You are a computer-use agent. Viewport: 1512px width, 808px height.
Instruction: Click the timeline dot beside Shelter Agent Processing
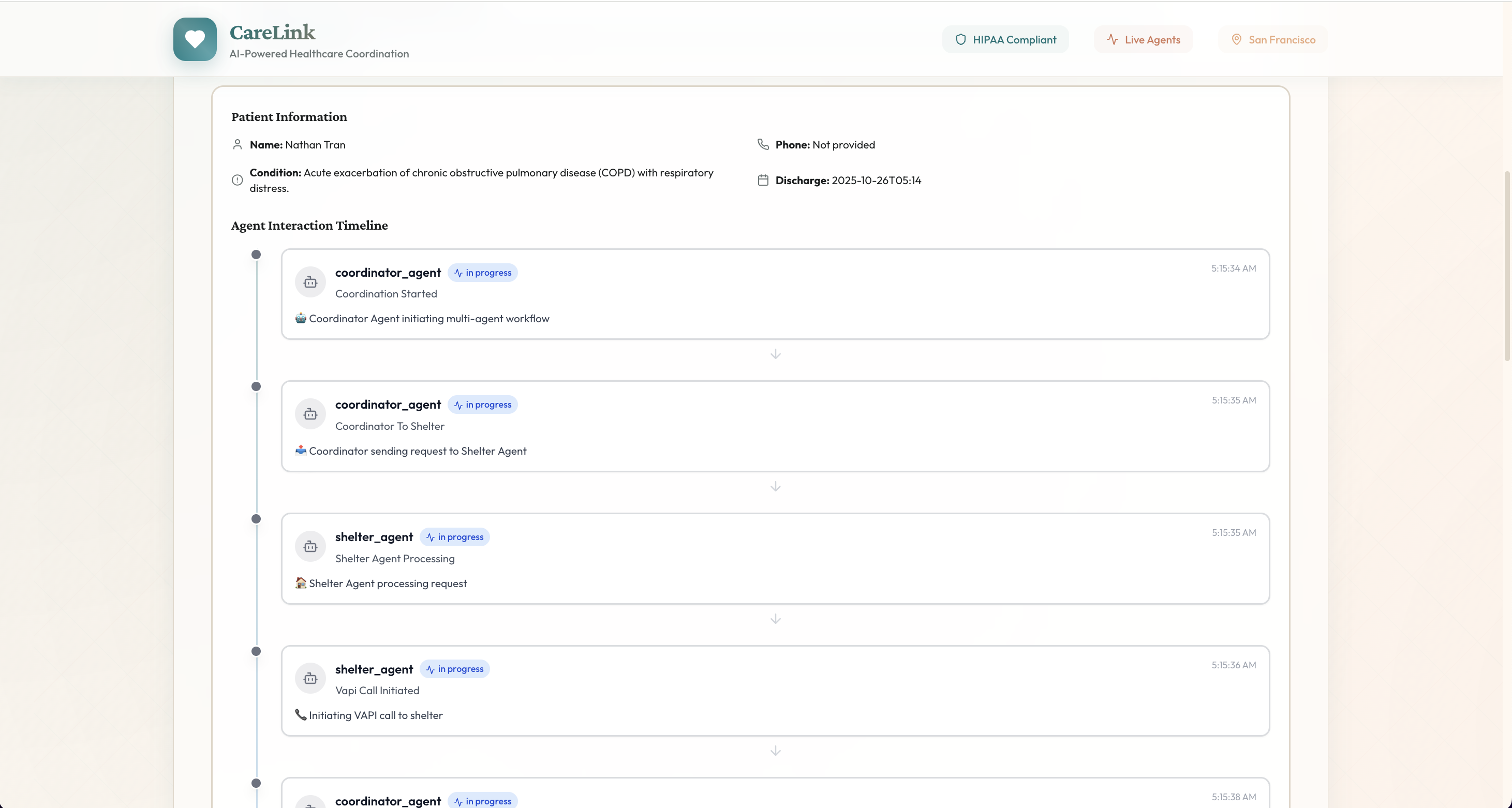click(x=256, y=519)
